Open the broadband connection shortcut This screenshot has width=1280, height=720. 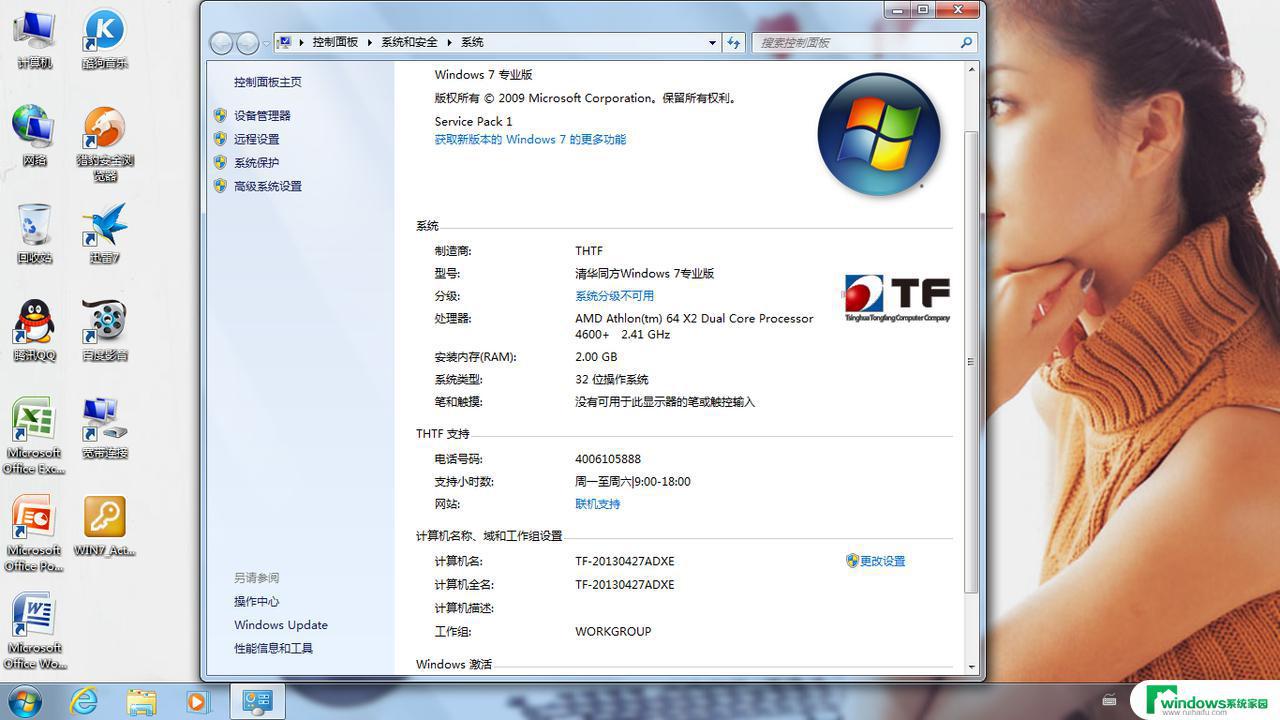(104, 429)
